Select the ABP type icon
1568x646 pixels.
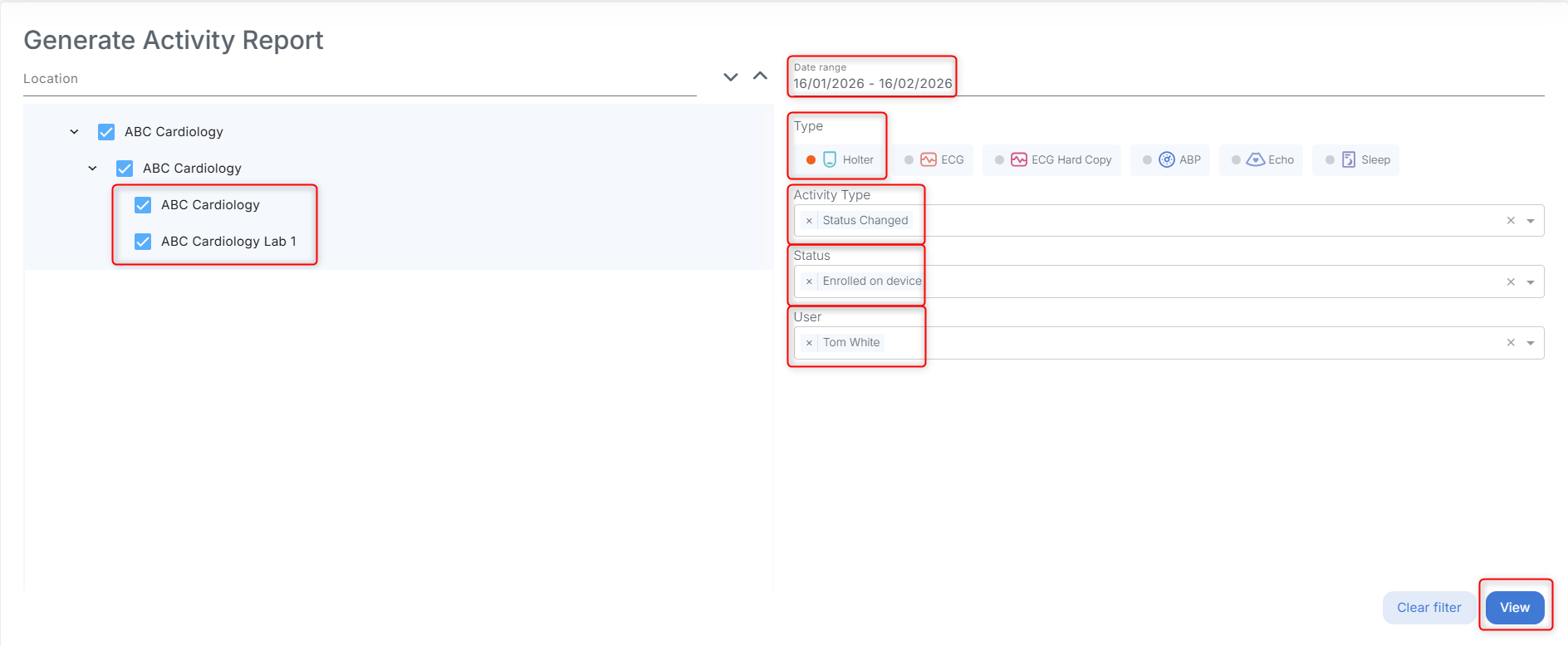(1167, 159)
